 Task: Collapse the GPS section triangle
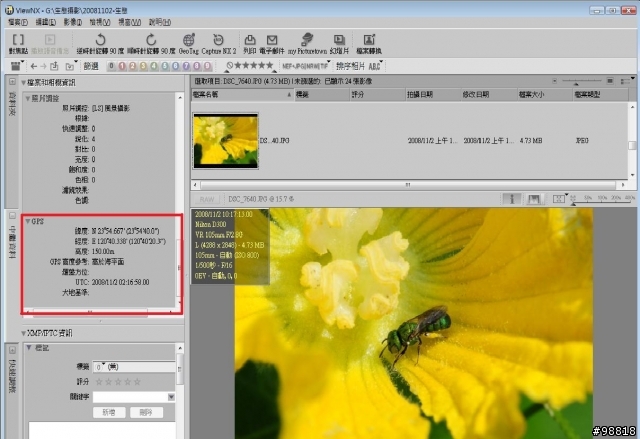pyautogui.click(x=28, y=221)
